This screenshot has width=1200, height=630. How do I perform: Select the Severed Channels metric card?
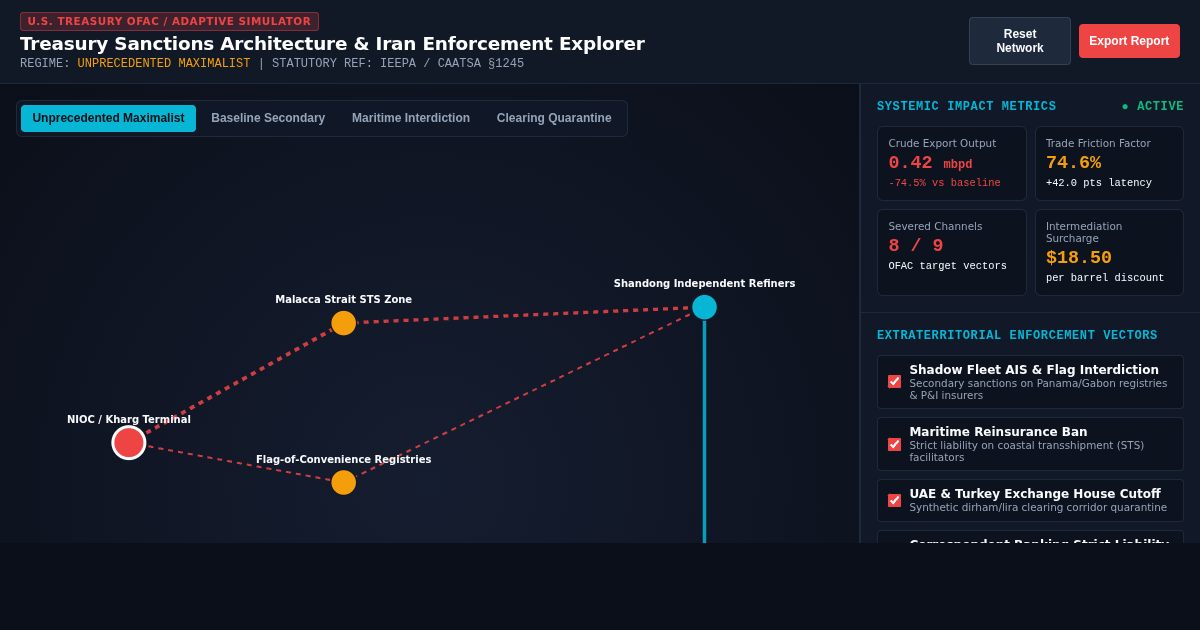[x=952, y=252]
